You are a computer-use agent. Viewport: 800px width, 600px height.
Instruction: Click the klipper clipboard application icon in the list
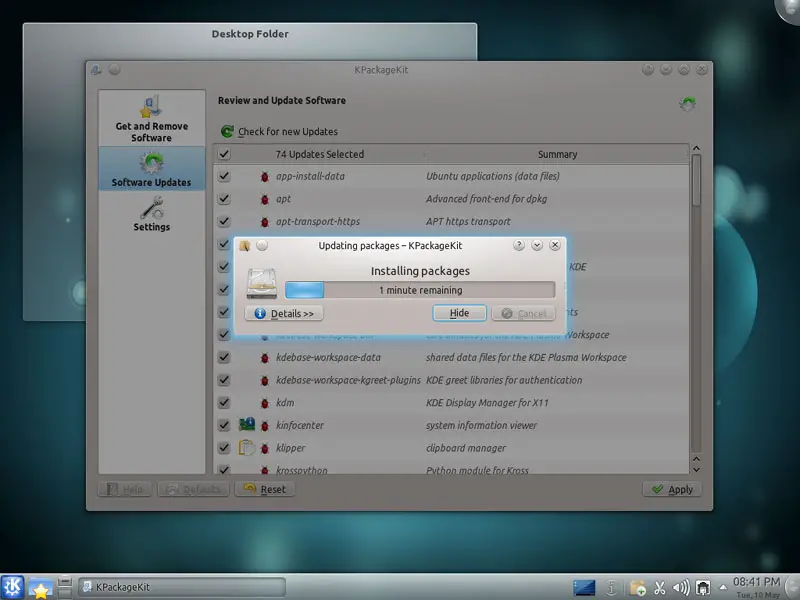(x=247, y=447)
